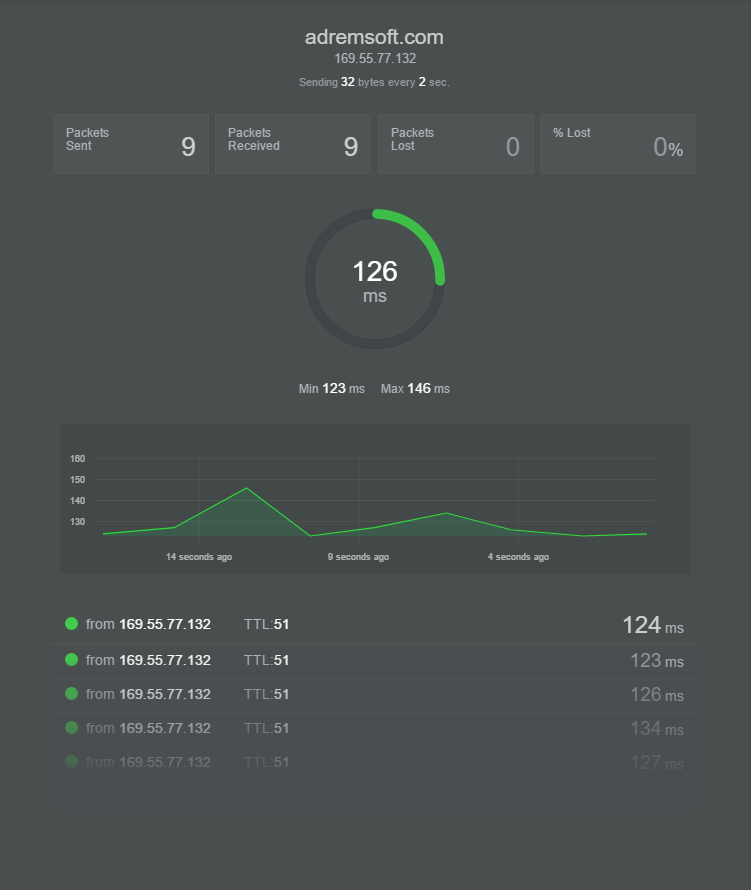Click TTL:51 in the 123 ms row
This screenshot has height=890, width=751.
(266, 660)
